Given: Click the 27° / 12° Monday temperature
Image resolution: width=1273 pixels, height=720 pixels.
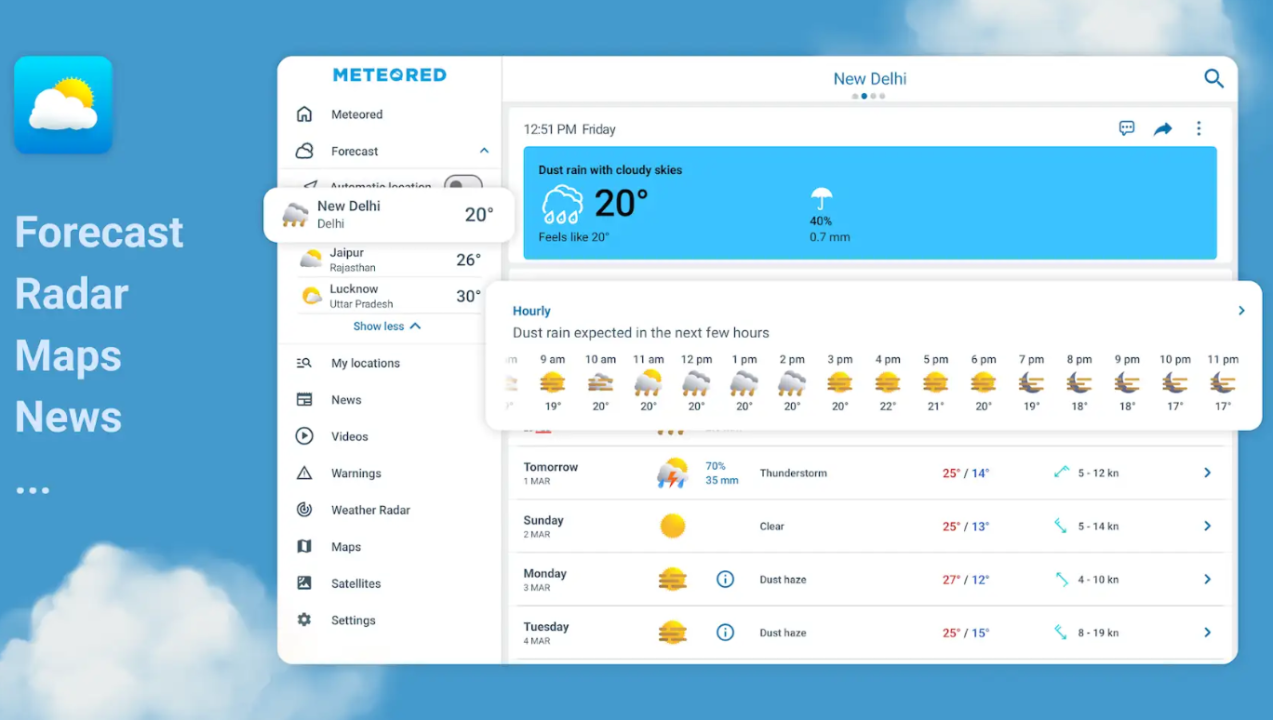Looking at the screenshot, I should 965,579.
